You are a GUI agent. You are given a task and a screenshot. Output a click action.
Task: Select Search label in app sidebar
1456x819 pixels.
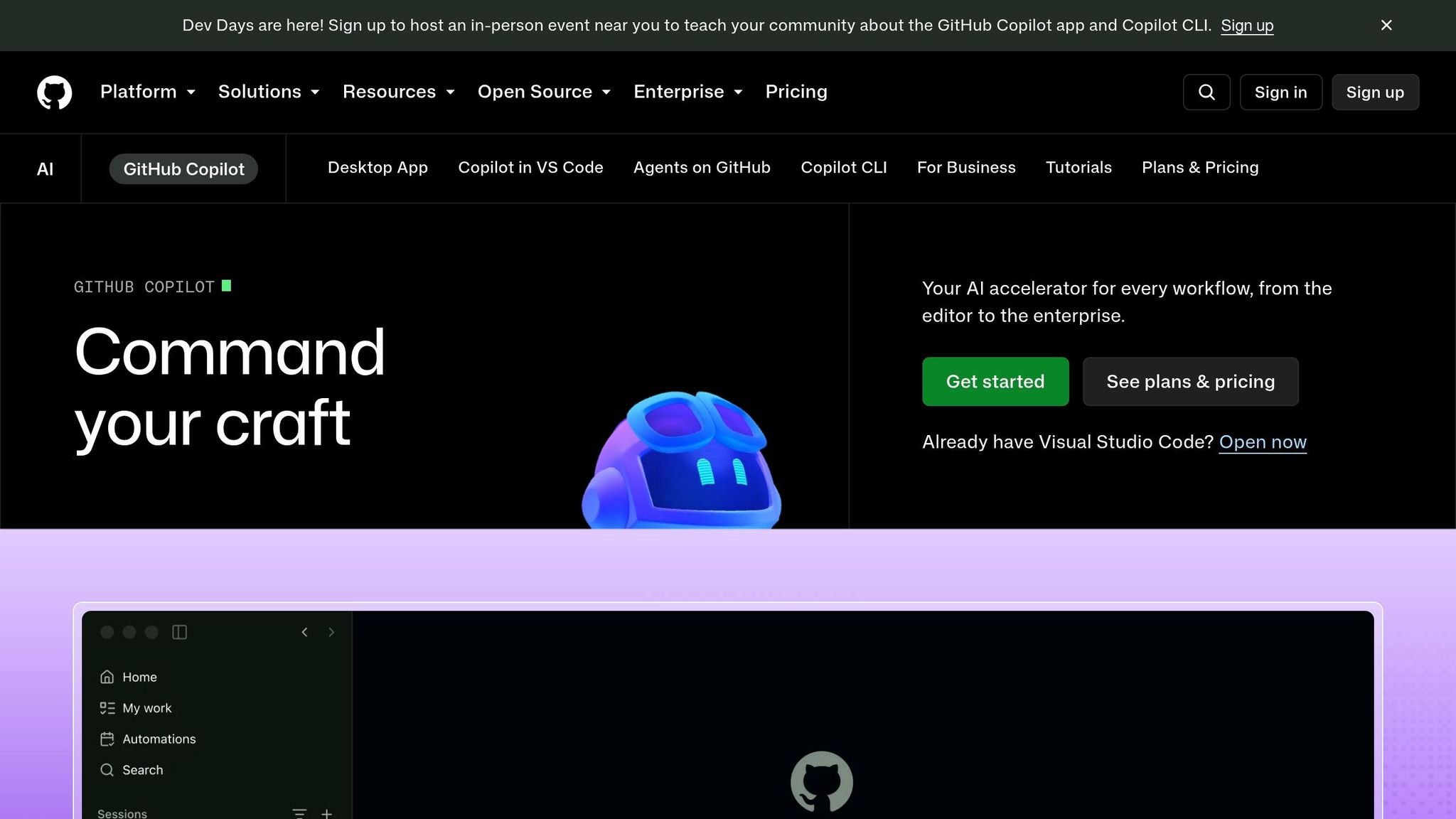[x=143, y=770]
